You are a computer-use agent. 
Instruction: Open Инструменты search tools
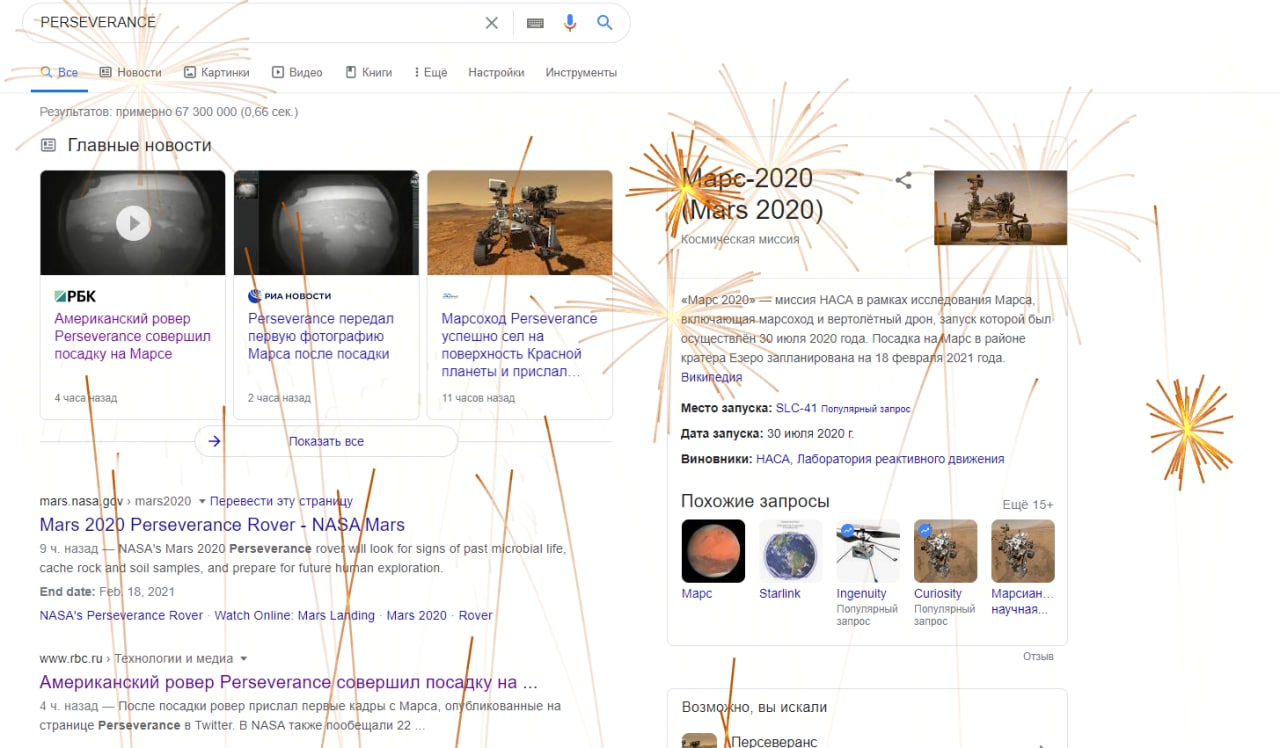pos(581,72)
